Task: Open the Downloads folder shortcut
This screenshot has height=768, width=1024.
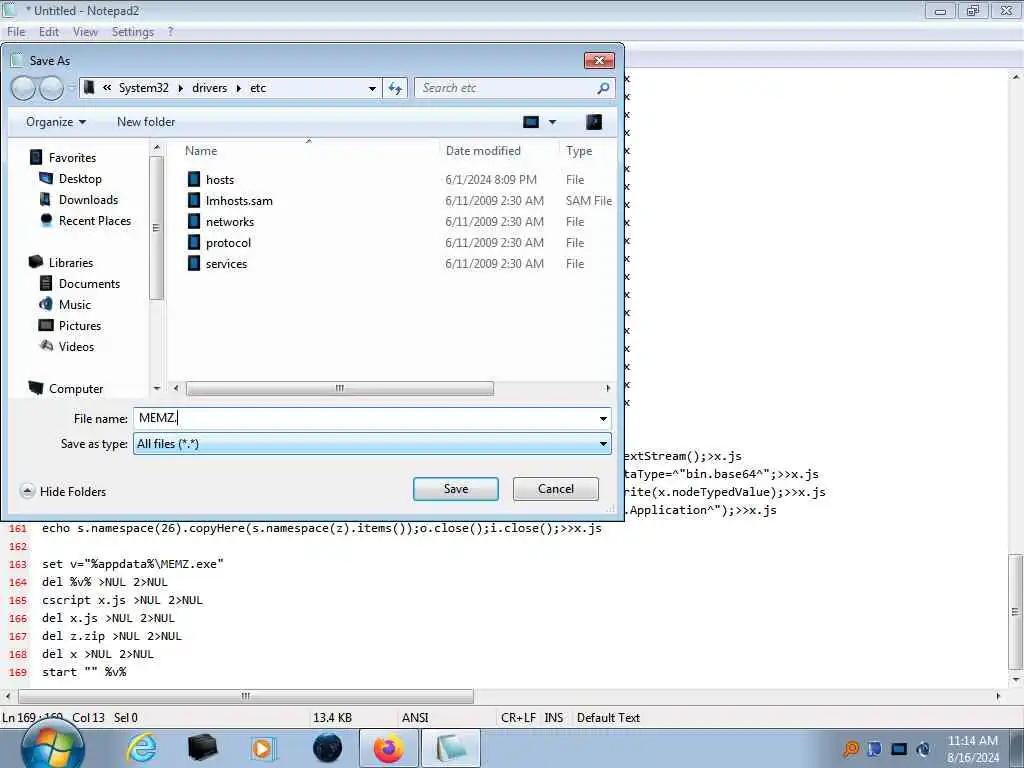Action: tap(88, 199)
